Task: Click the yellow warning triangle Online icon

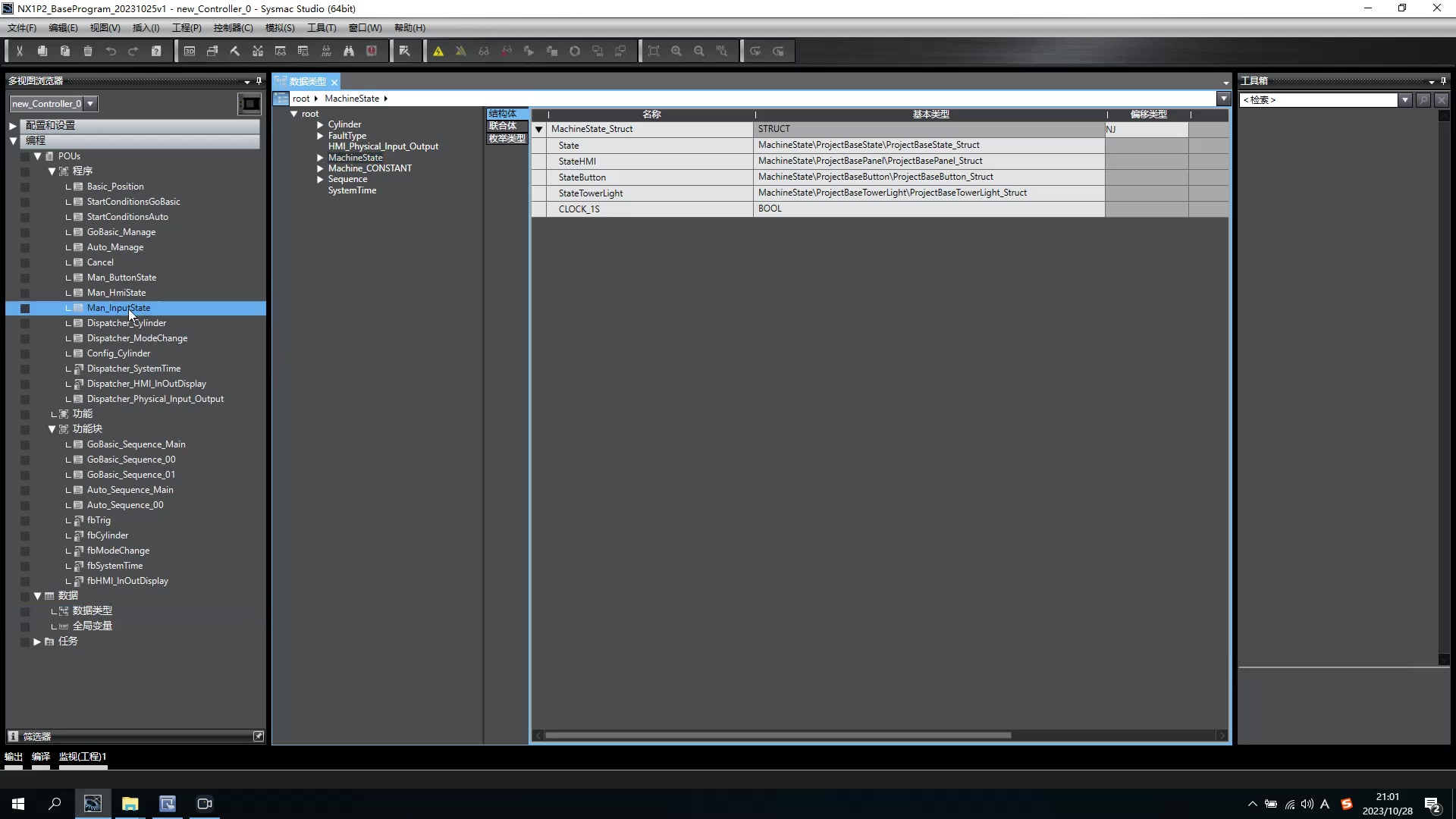Action: pyautogui.click(x=438, y=51)
